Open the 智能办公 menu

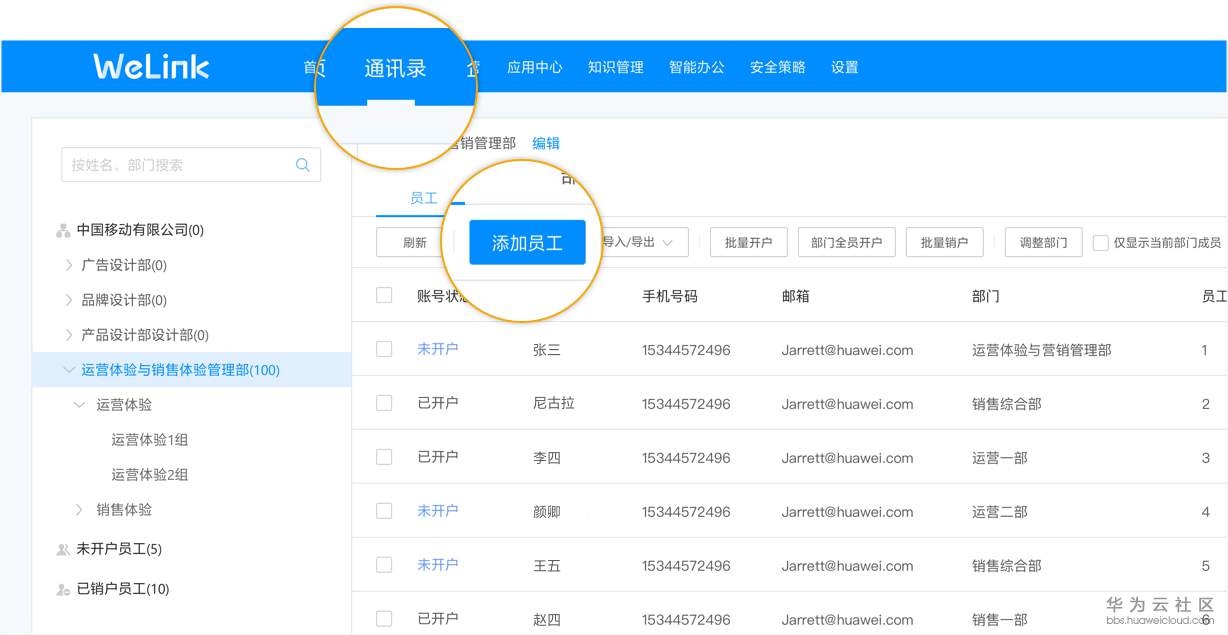[x=697, y=67]
